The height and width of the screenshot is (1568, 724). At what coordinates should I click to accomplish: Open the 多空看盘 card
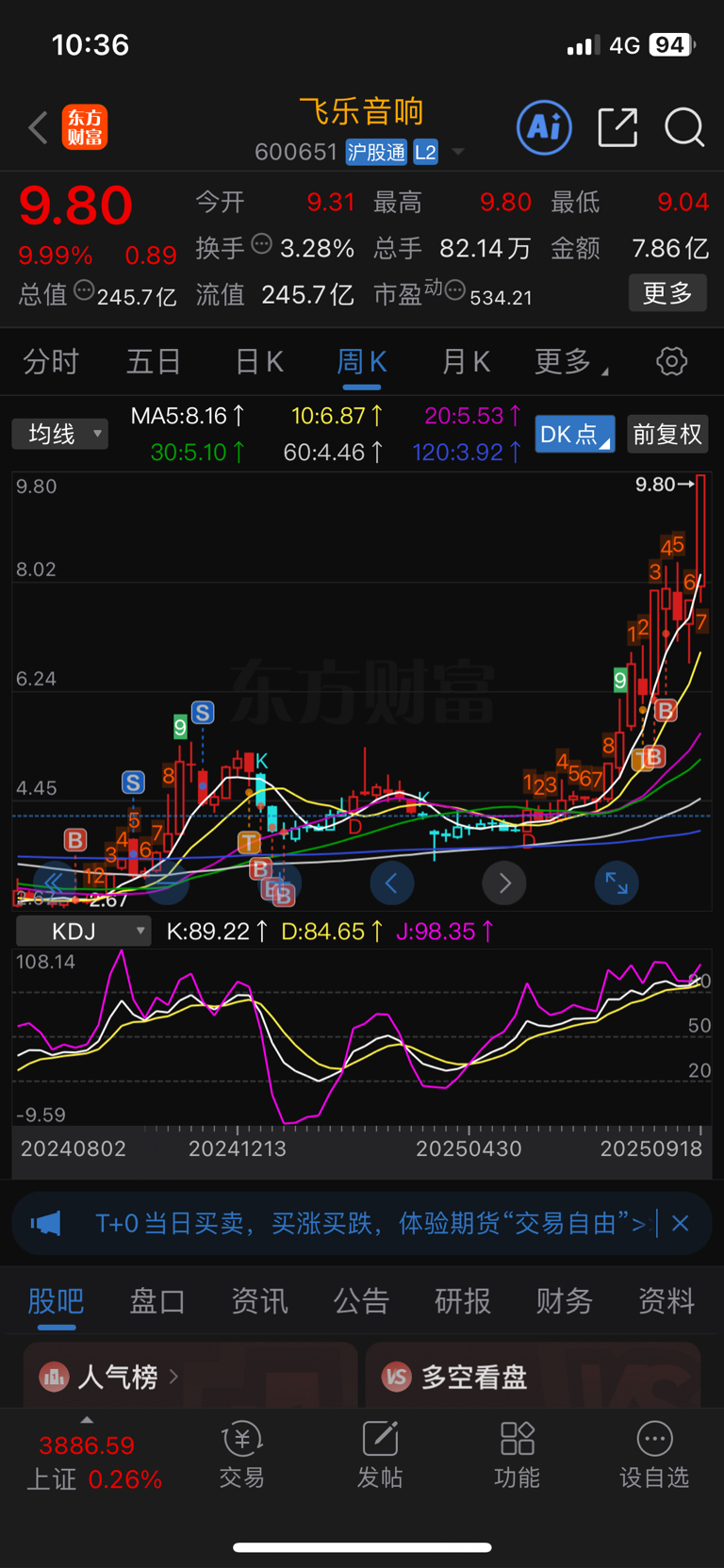(x=534, y=1376)
